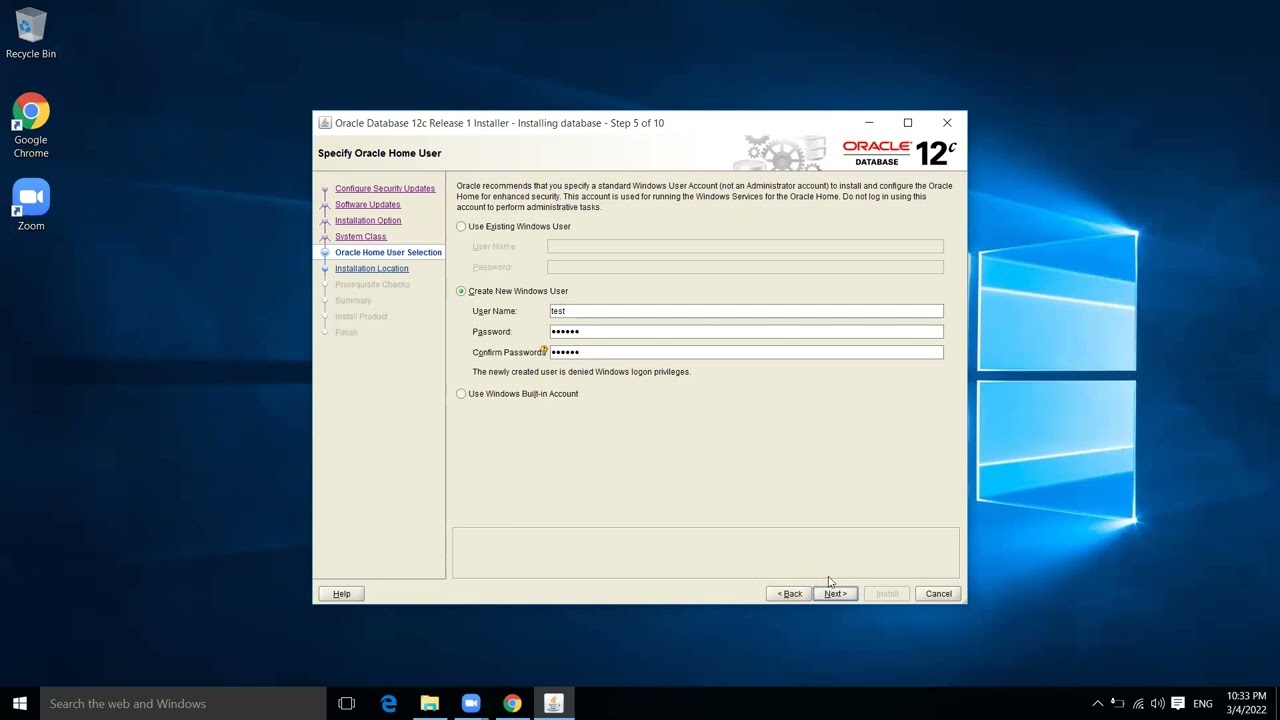
Task: Close the Oracle installer window
Action: coord(947,123)
